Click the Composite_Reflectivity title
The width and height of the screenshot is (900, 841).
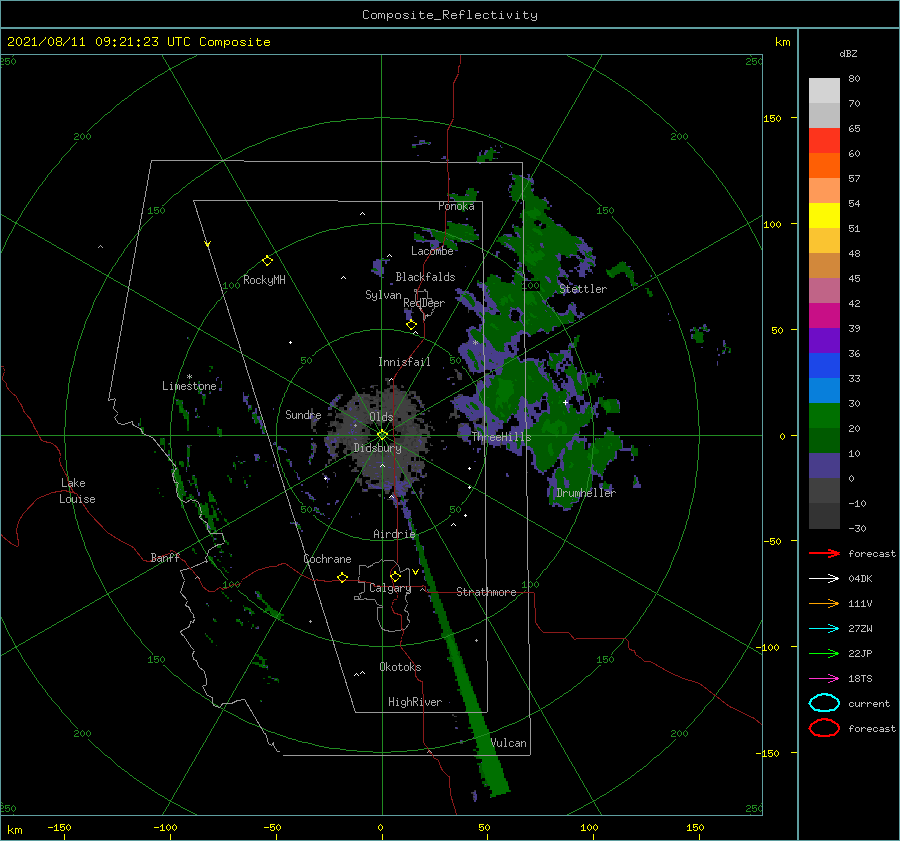tap(450, 15)
